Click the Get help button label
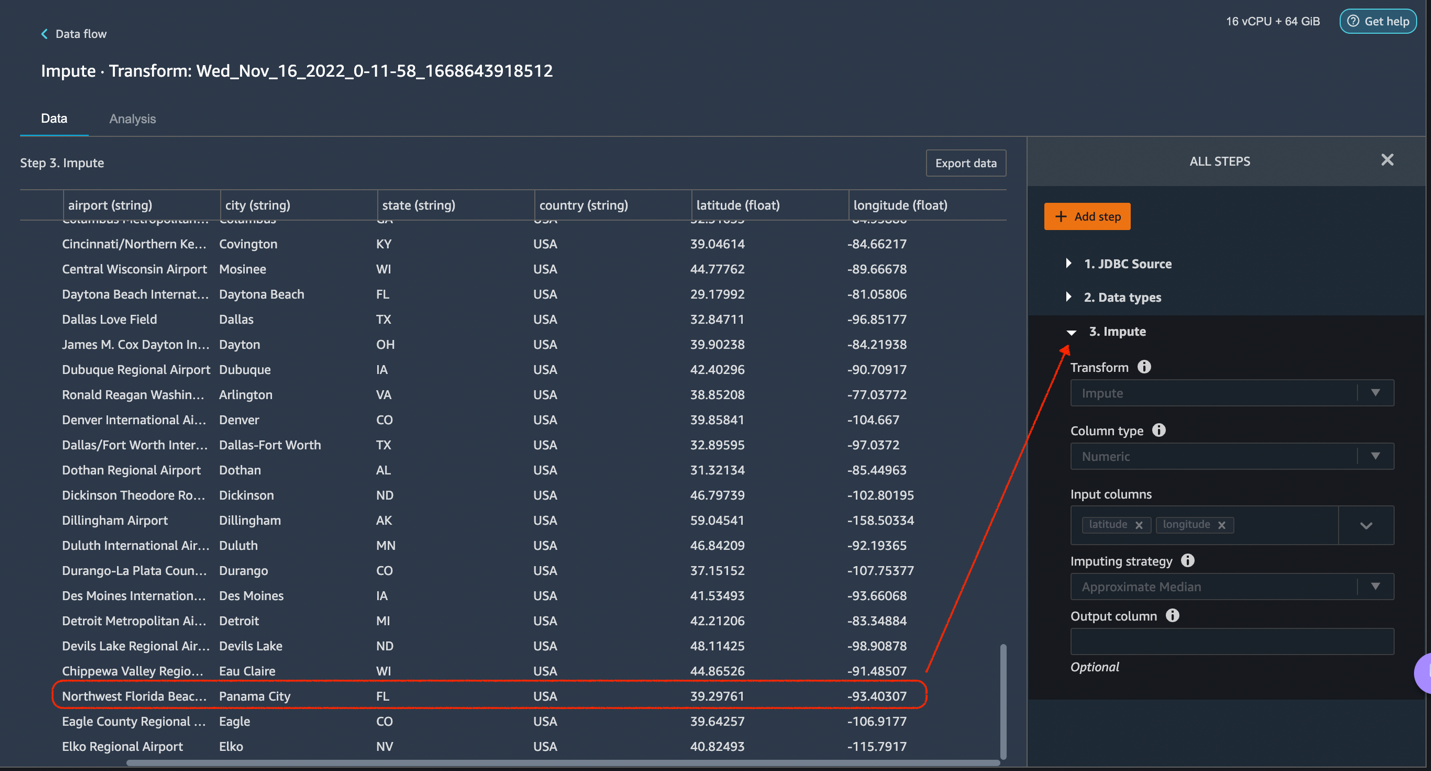The width and height of the screenshot is (1431, 771). pos(1387,21)
